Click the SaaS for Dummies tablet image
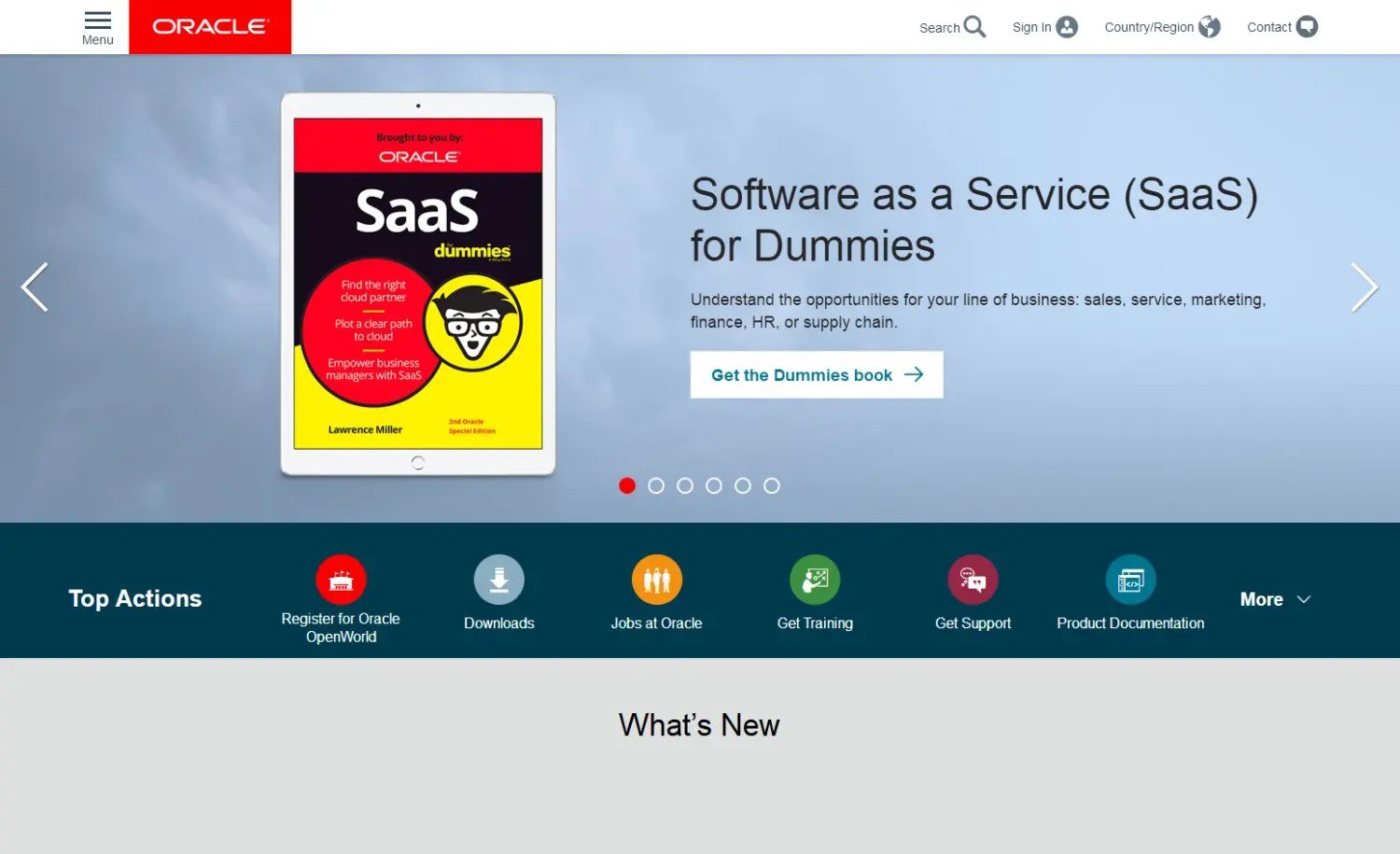1400x854 pixels. coord(418,284)
